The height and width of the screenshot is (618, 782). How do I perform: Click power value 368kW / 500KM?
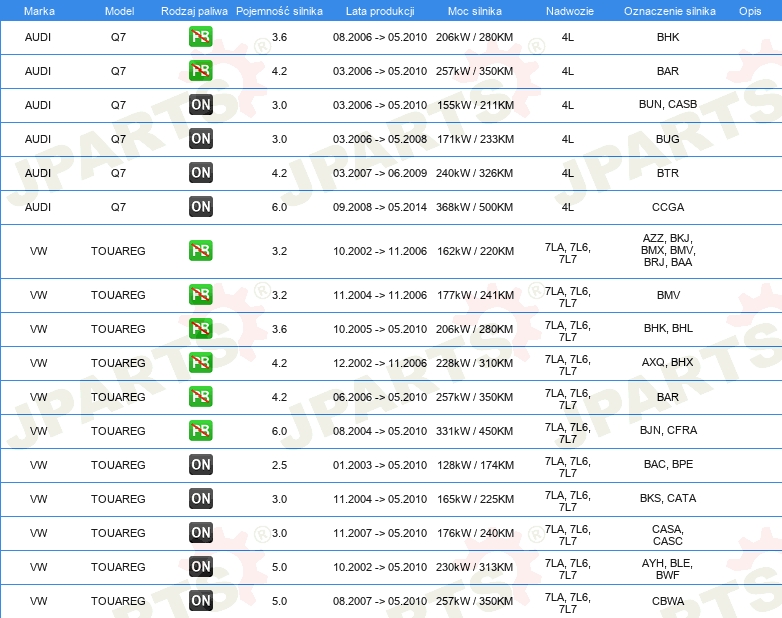(474, 207)
